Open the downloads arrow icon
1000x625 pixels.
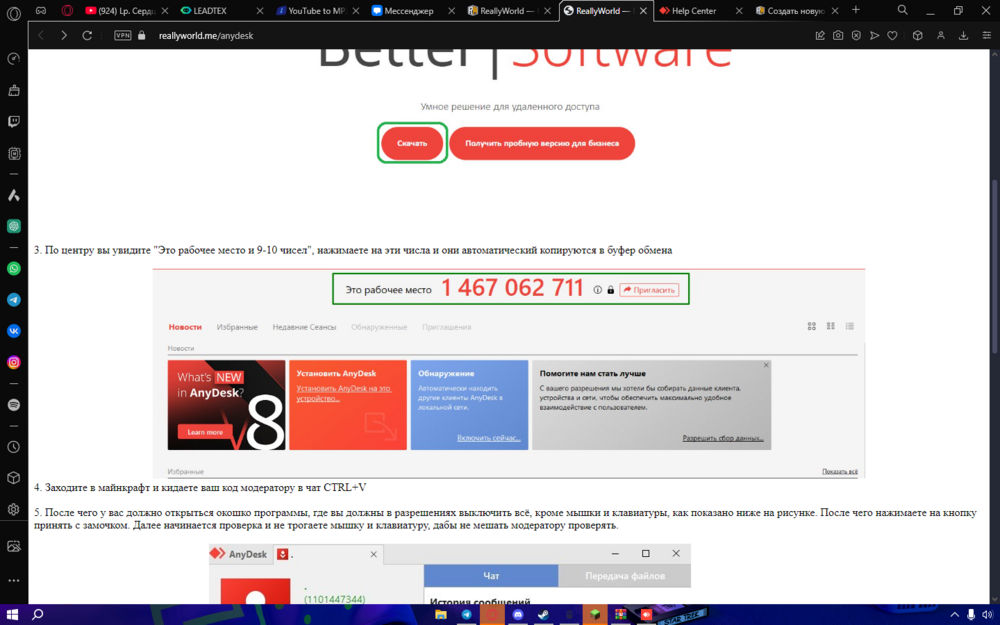pyautogui.click(x=964, y=36)
